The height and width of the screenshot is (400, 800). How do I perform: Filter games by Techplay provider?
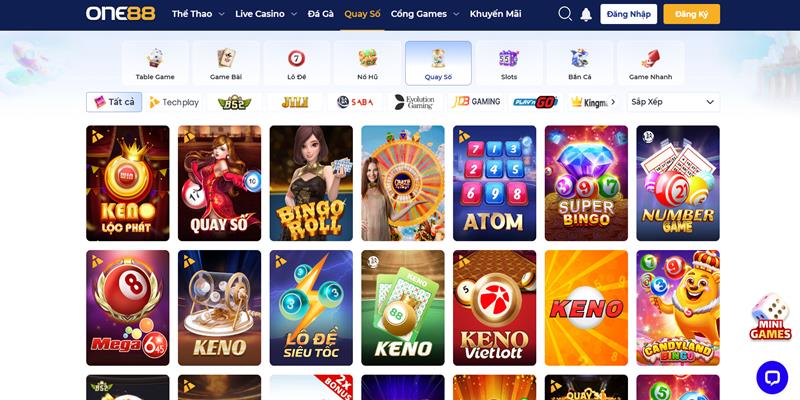tap(174, 102)
